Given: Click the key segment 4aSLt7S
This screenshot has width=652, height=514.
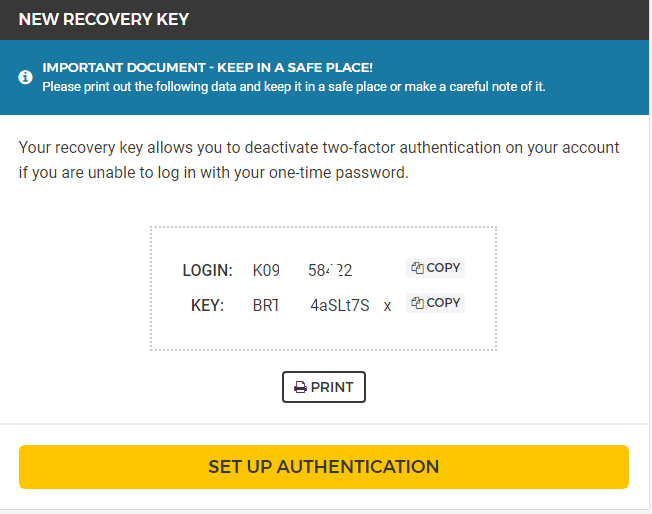Looking at the screenshot, I should pyautogui.click(x=340, y=306).
